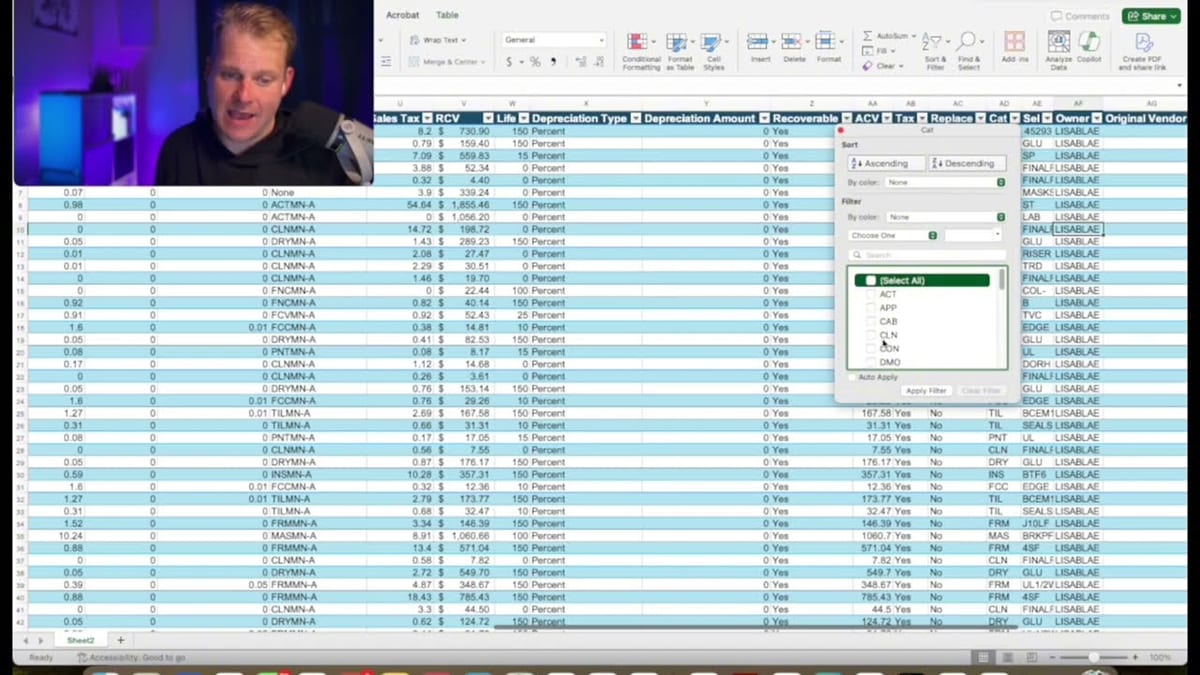Launch Copilot from the ribbon
The image size is (1200, 675).
click(1089, 48)
